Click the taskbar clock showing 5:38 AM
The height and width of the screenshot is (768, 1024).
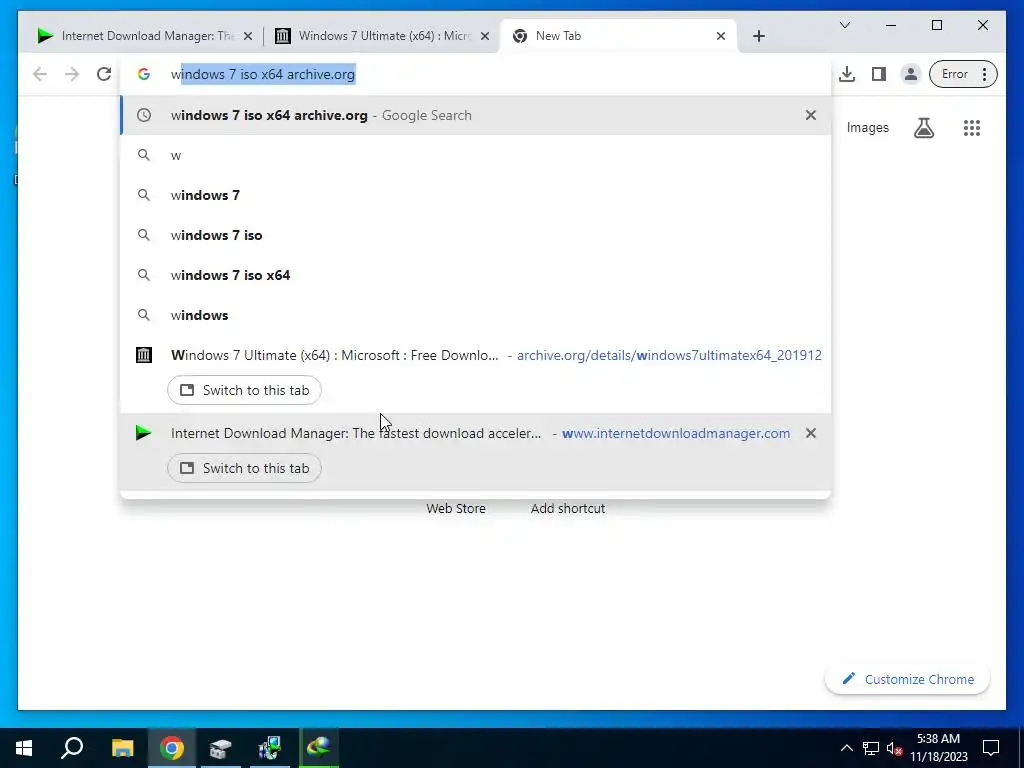pos(938,748)
